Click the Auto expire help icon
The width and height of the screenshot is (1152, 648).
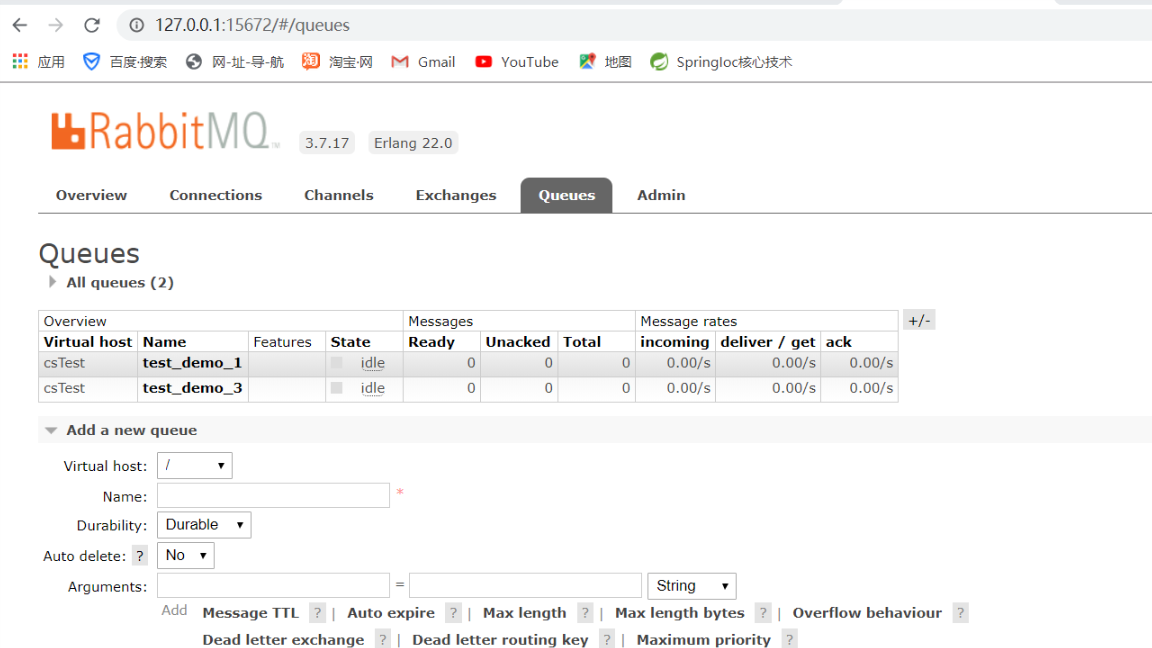pos(453,613)
